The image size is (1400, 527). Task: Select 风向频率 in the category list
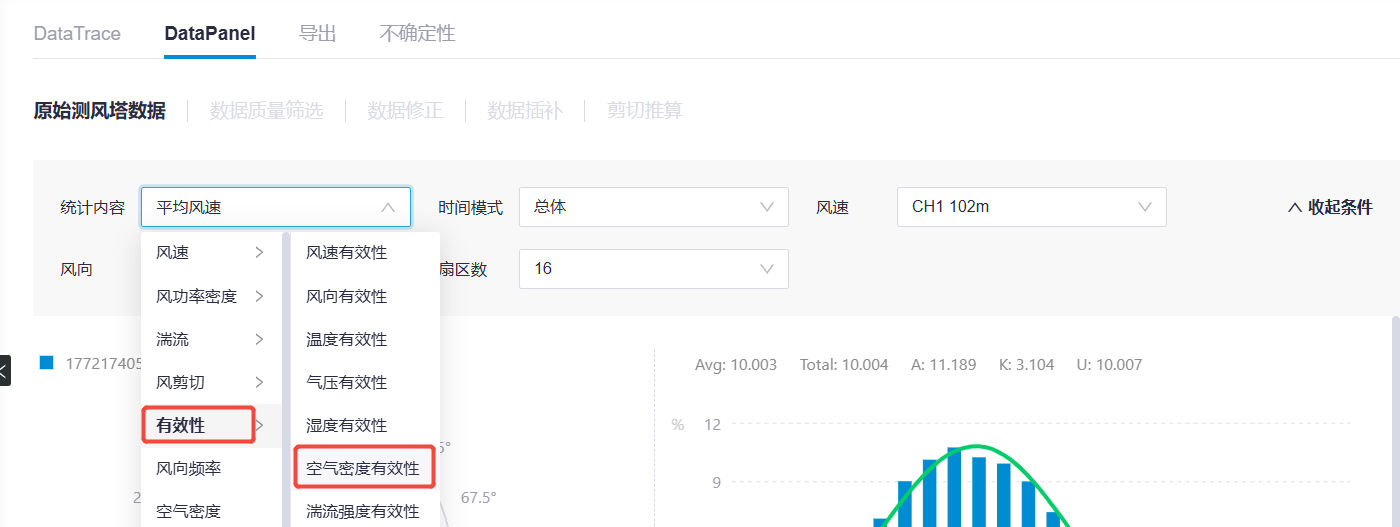pyautogui.click(x=188, y=468)
